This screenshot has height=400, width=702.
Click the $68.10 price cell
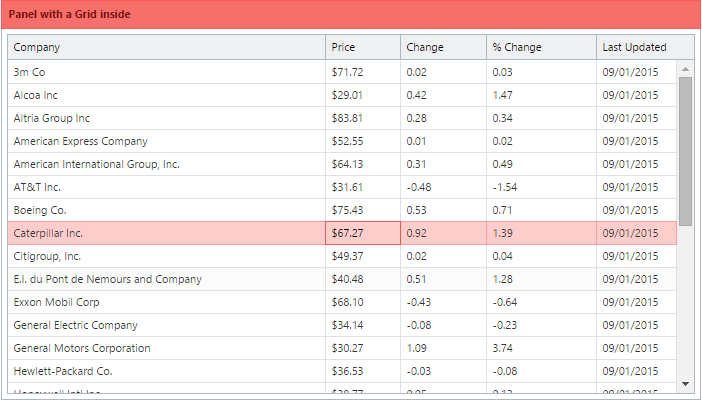click(363, 302)
